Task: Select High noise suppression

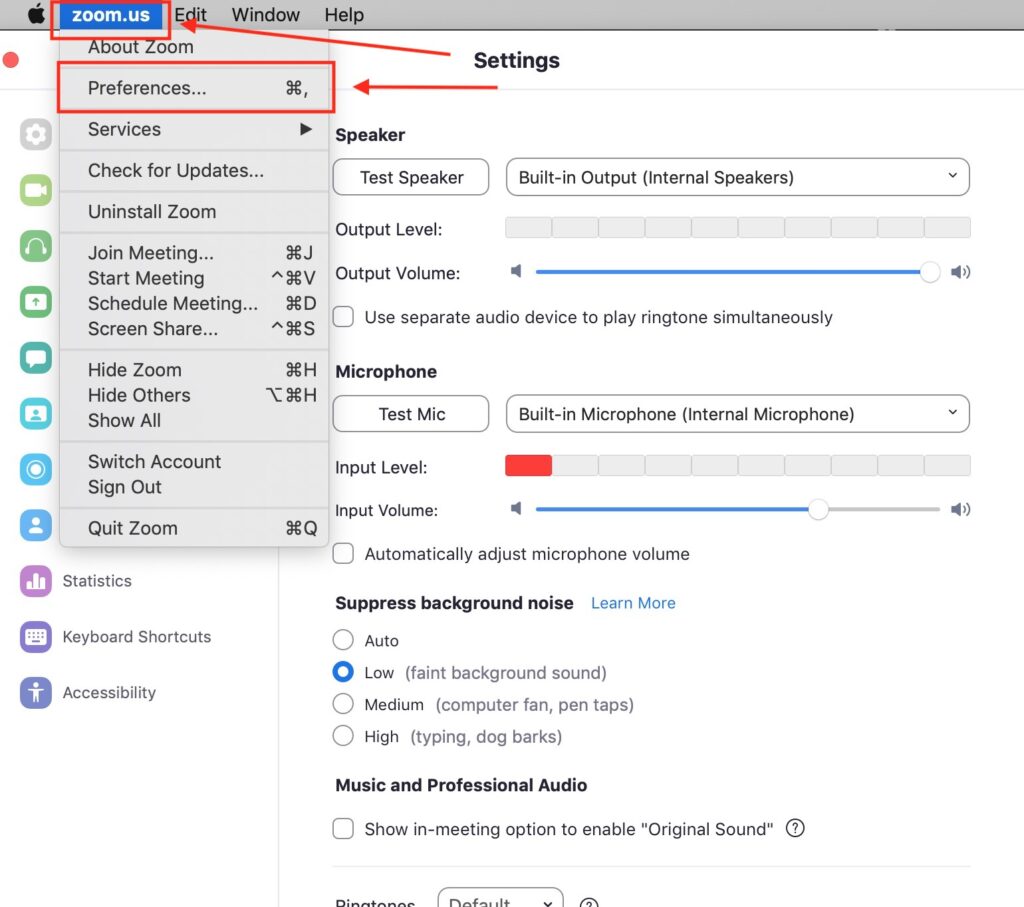Action: tap(344, 735)
